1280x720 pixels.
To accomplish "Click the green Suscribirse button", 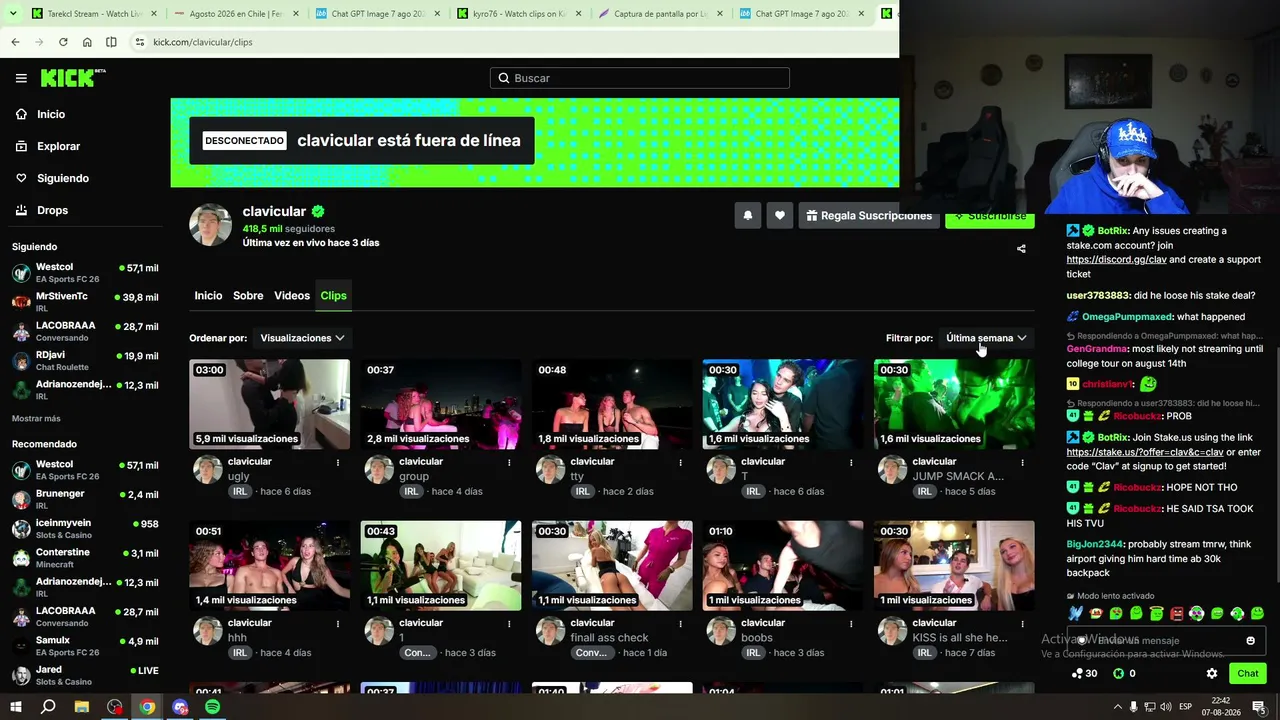I will [x=990, y=216].
